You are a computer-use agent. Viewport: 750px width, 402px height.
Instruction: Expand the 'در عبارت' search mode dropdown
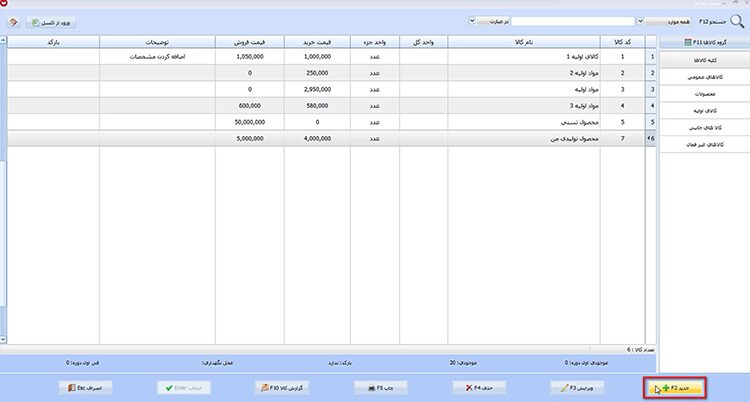click(x=472, y=21)
